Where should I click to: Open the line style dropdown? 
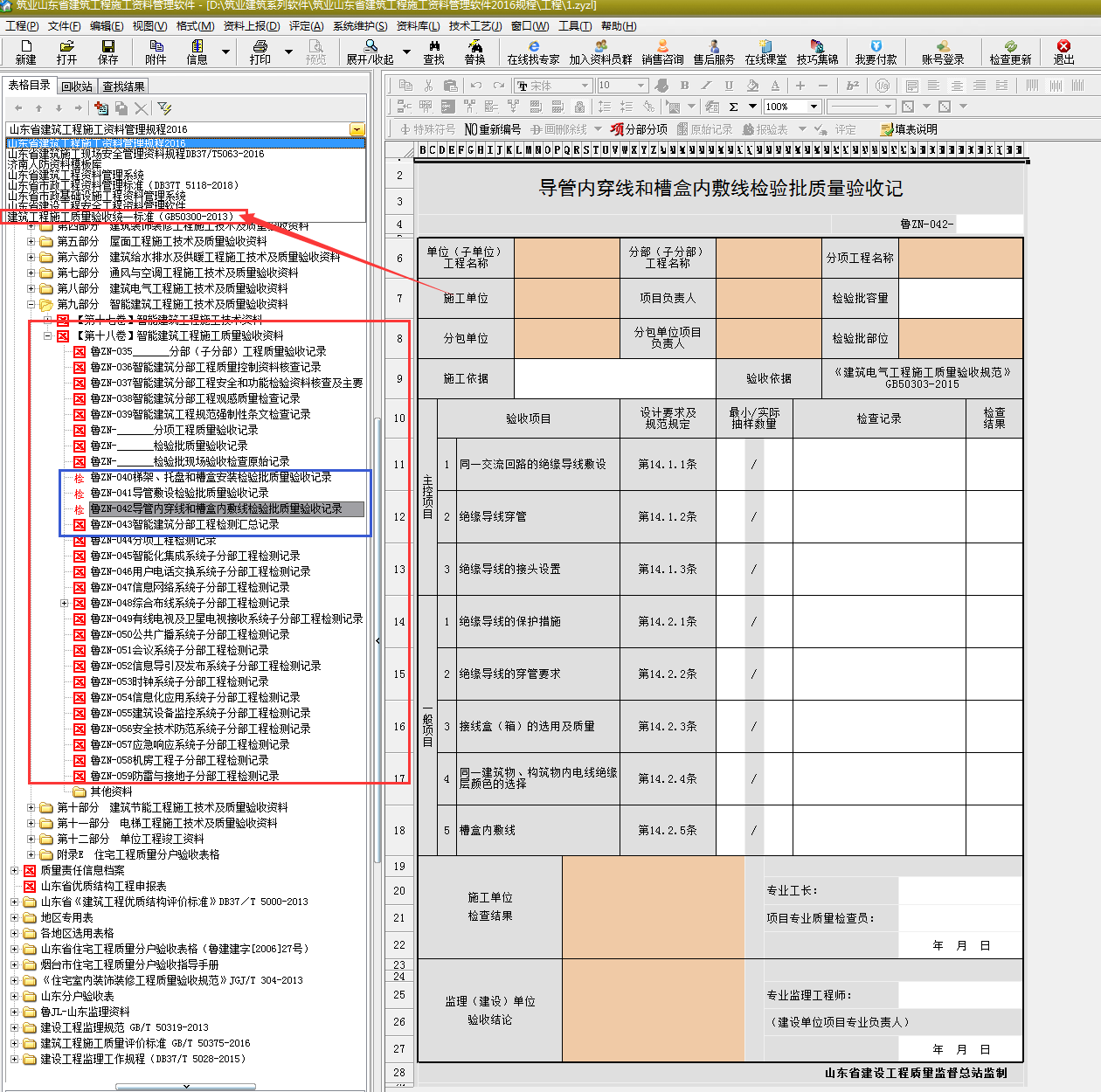pyautogui.click(x=888, y=107)
